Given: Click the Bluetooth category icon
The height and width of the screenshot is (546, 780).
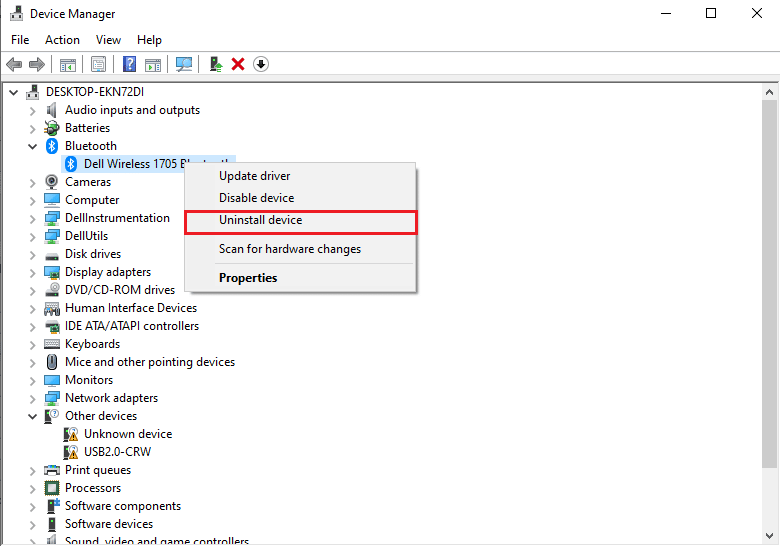Looking at the screenshot, I should point(52,146).
